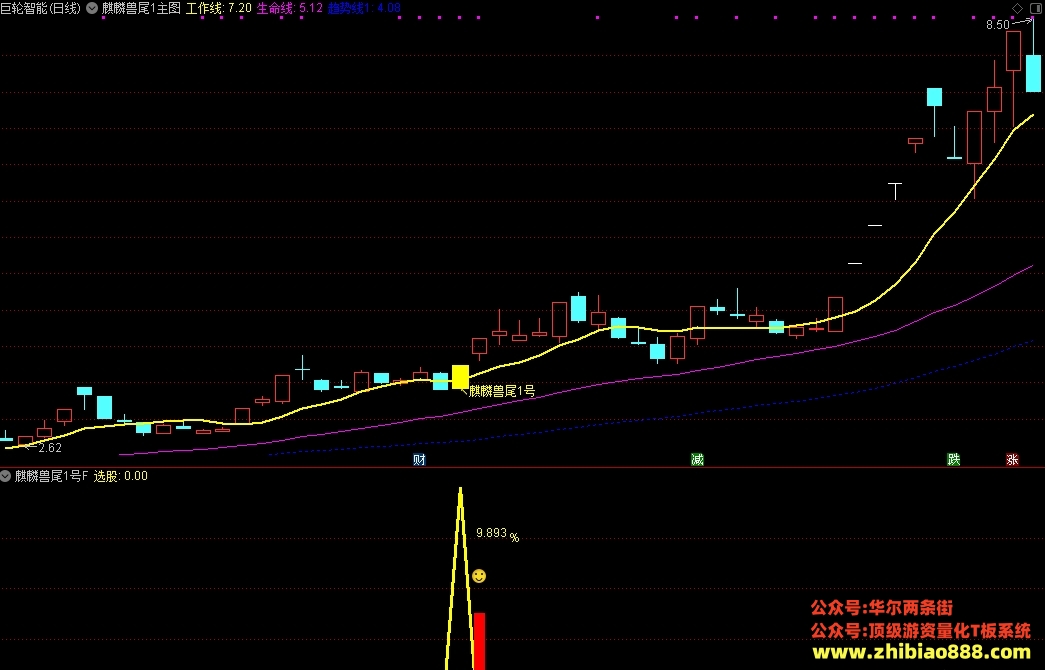Click the 财 marker below the chart
Image resolution: width=1047 pixels, height=670 pixels.
click(x=419, y=460)
